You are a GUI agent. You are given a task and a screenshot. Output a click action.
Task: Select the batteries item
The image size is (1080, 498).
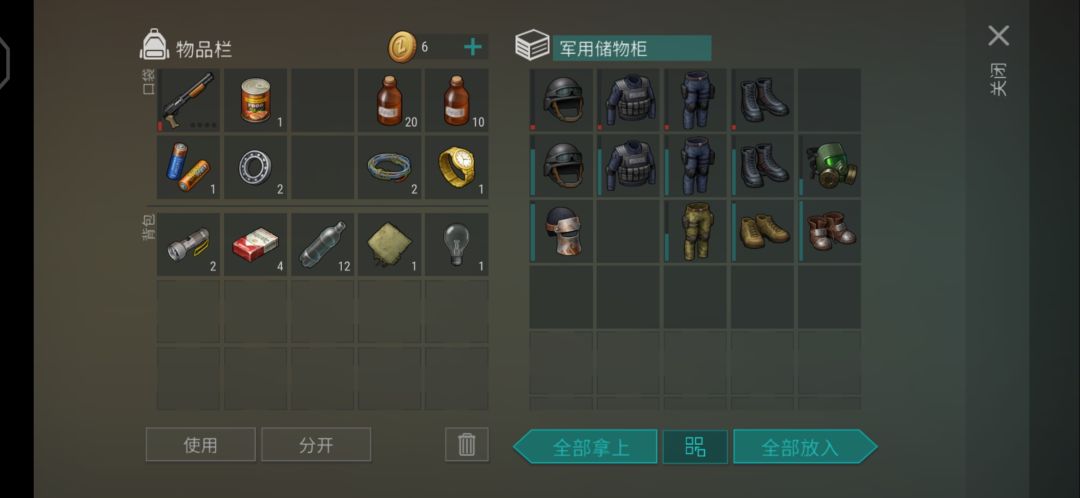188,167
